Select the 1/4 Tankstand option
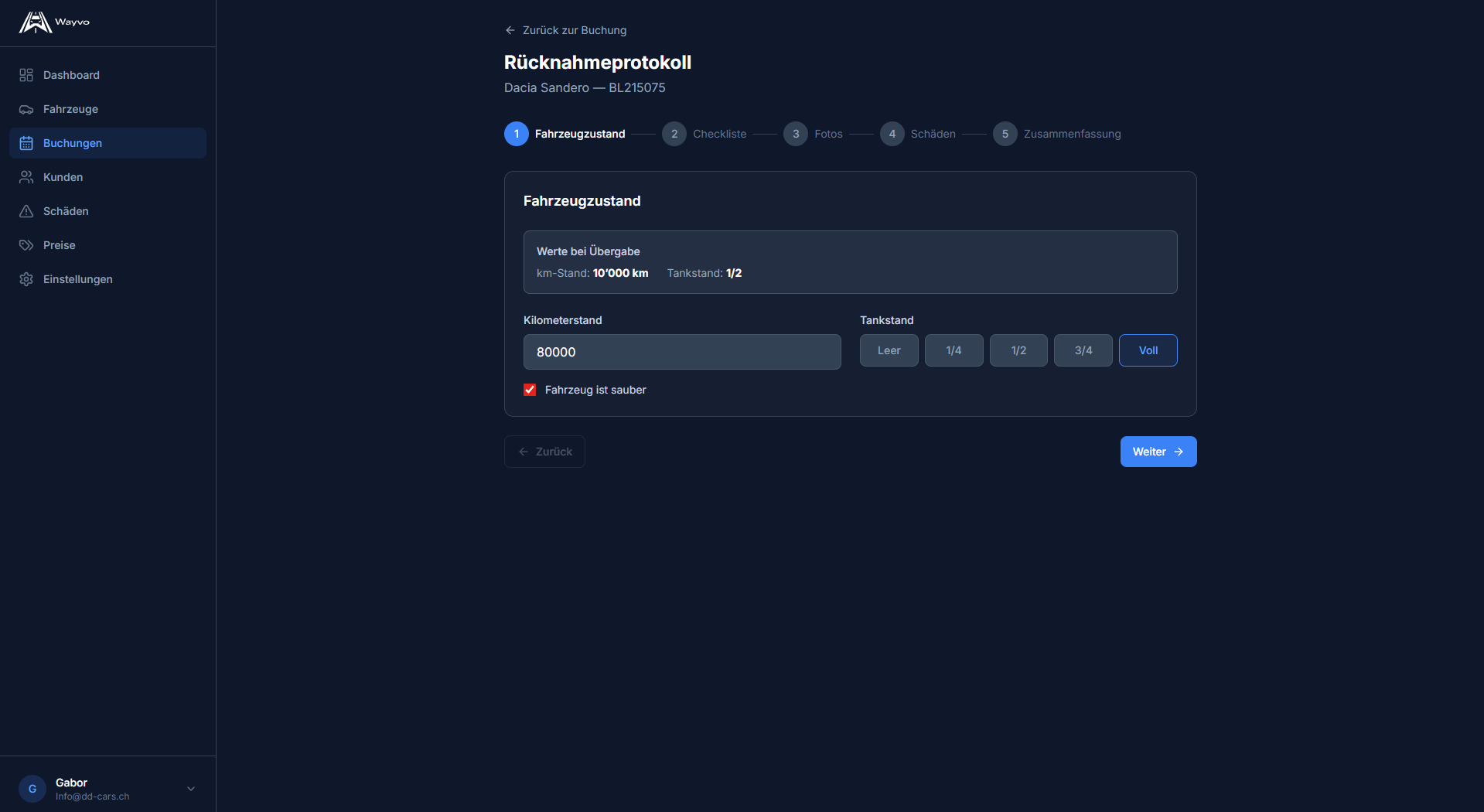This screenshot has height=812, width=1484. coord(954,350)
